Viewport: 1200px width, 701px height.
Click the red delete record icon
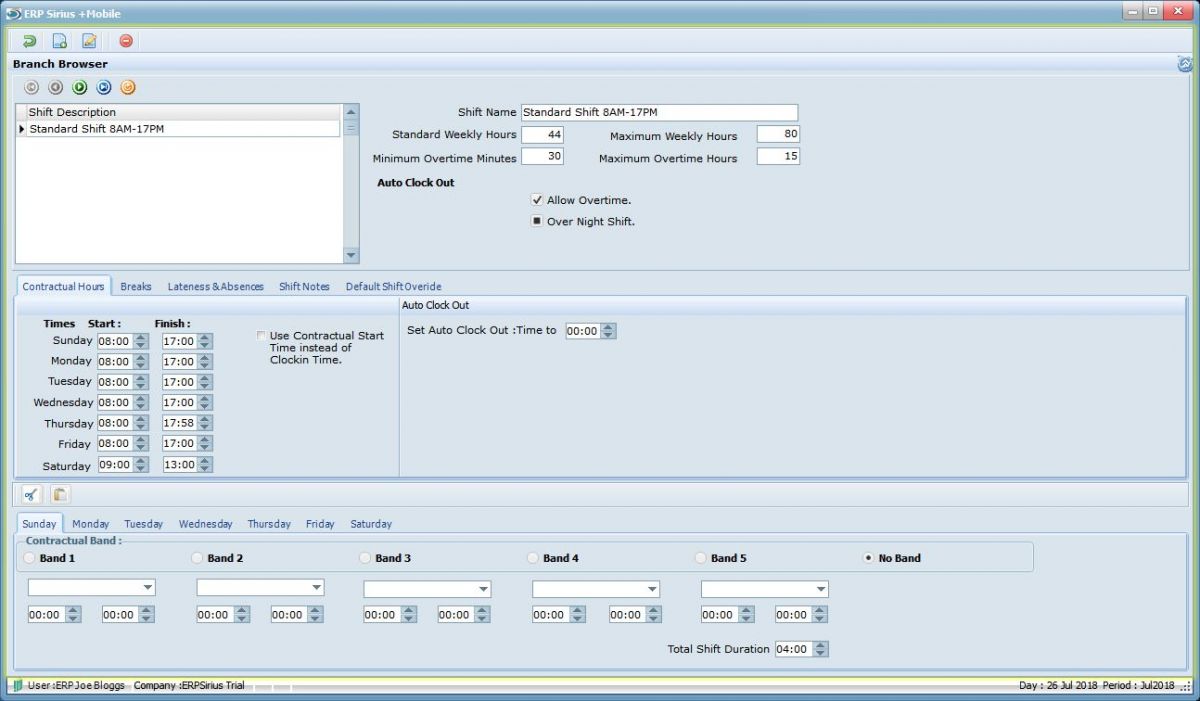click(x=126, y=41)
